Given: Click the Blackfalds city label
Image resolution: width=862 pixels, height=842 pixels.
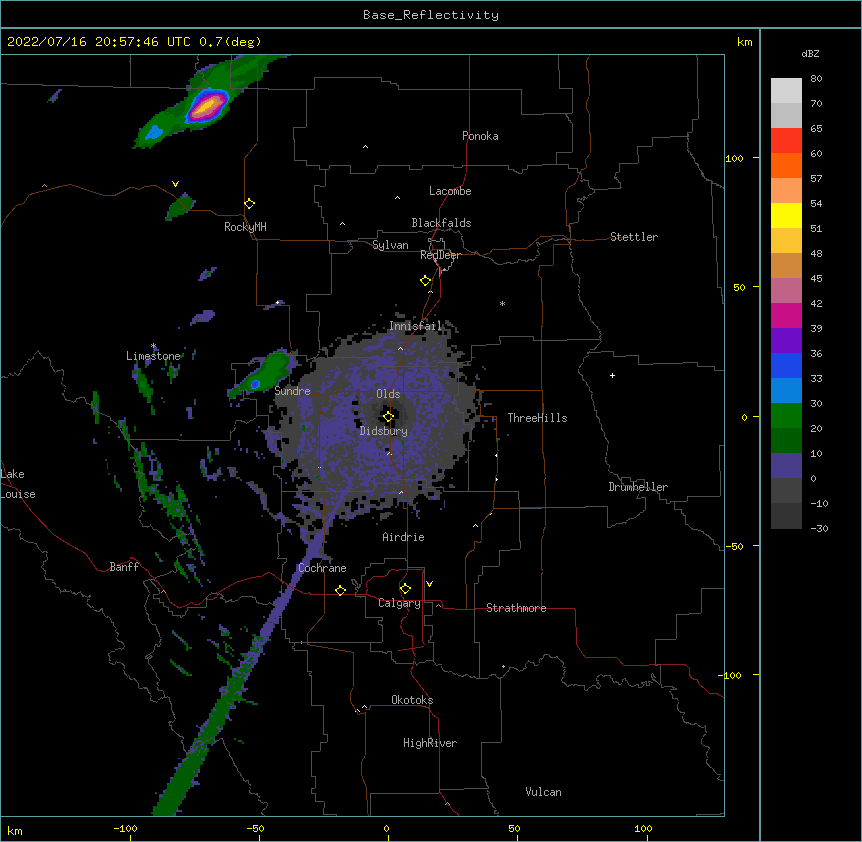Looking at the screenshot, I should tap(441, 223).
